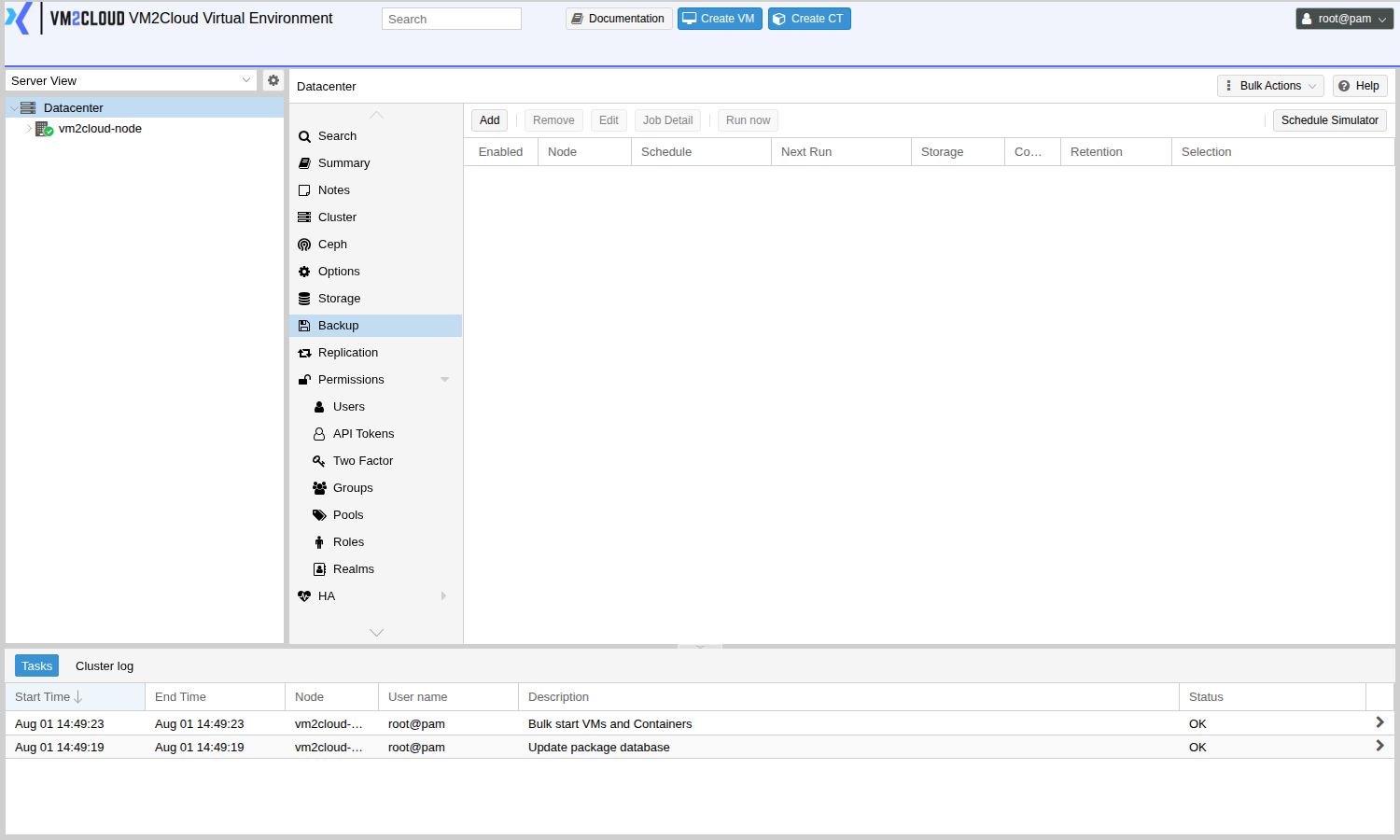This screenshot has width=1400, height=840.
Task: Open the Roles entry
Action: 375,542
